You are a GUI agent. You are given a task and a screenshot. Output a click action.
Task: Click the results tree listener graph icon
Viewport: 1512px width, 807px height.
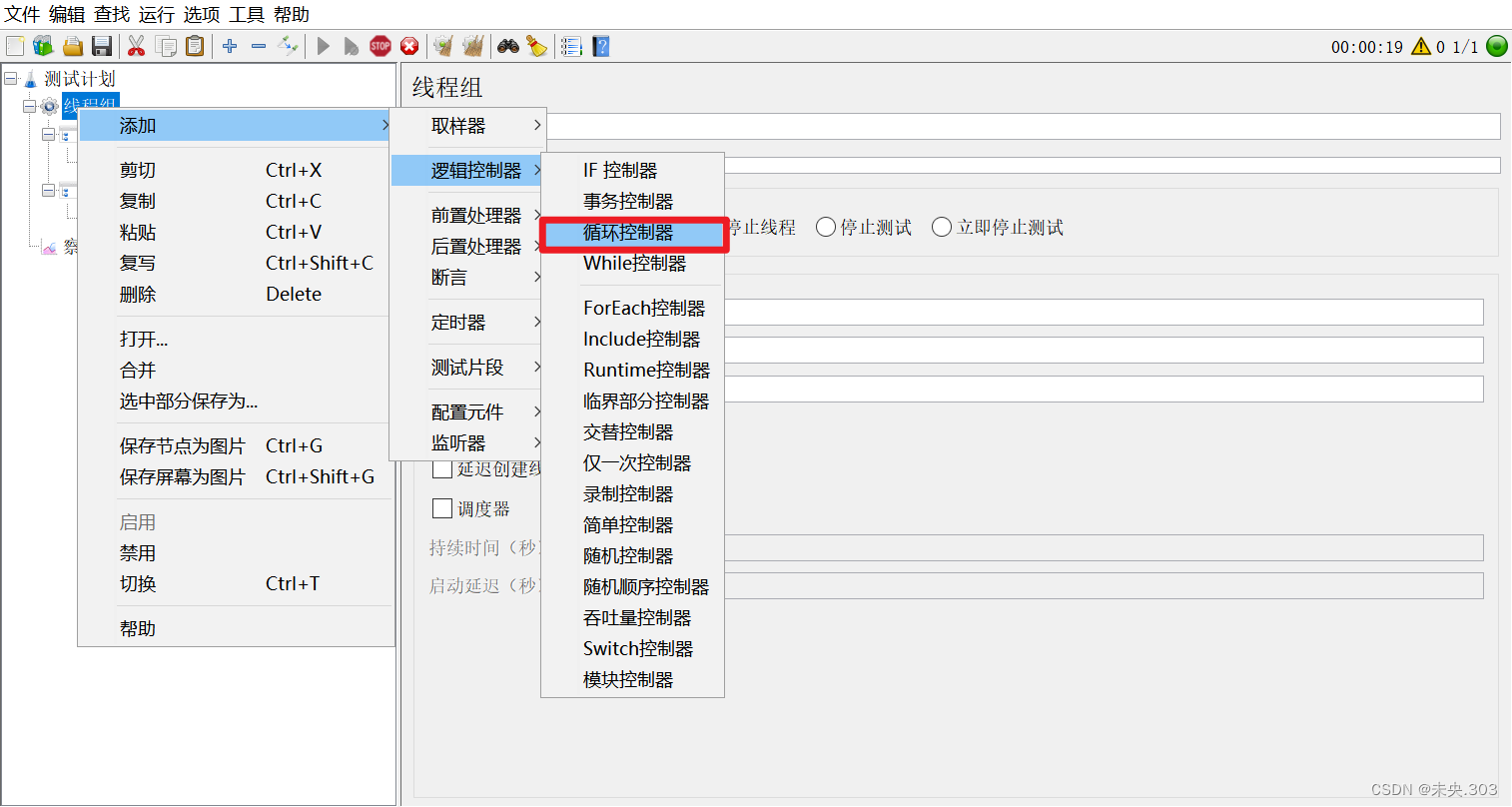tap(49, 248)
